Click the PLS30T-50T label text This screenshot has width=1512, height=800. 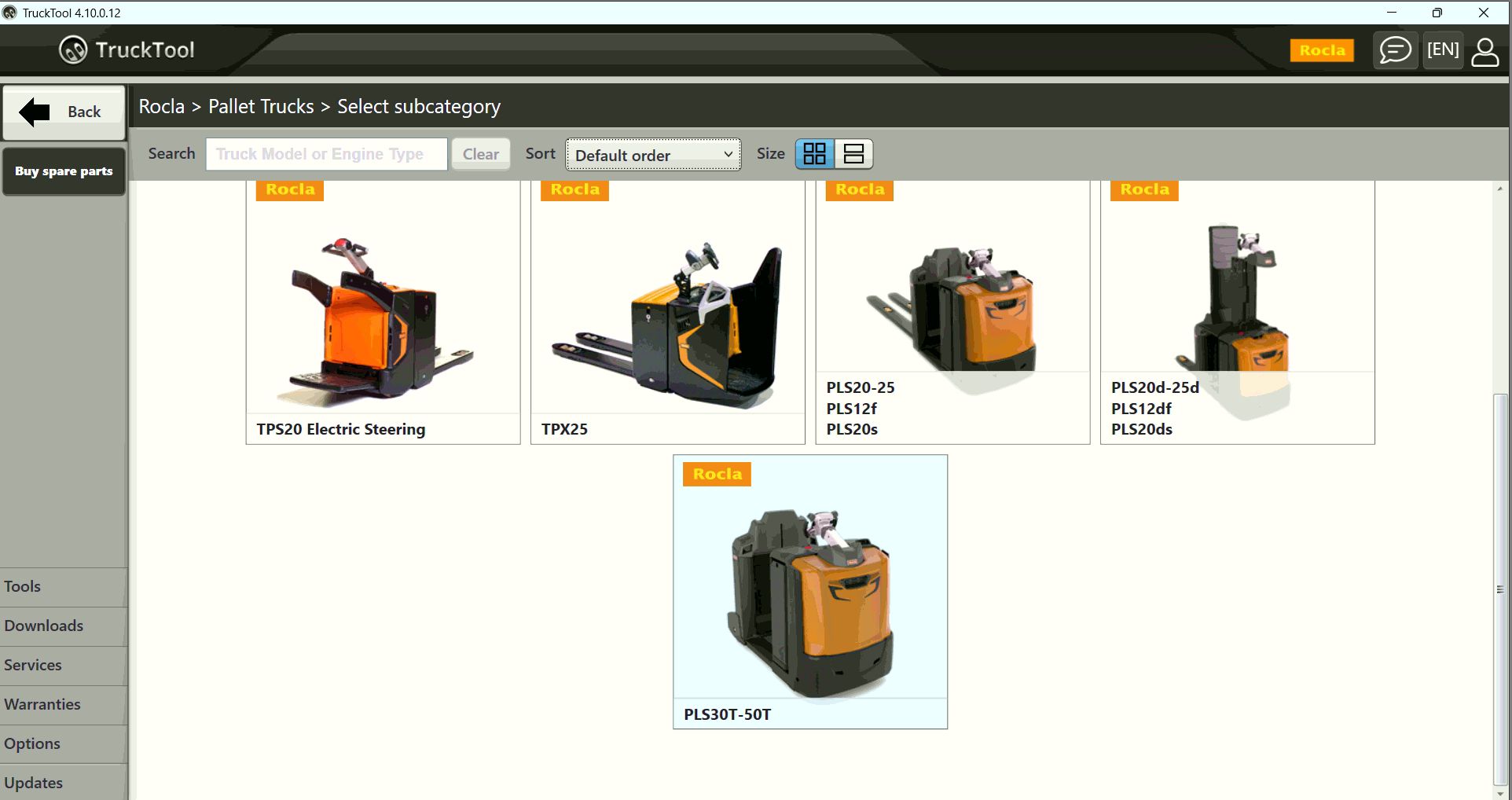click(x=728, y=714)
